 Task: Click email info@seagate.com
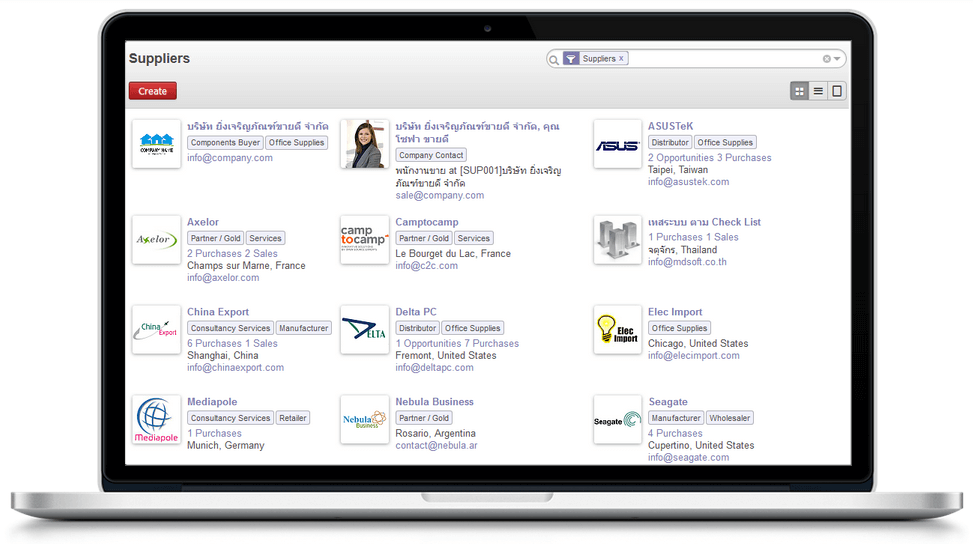[x=689, y=458]
